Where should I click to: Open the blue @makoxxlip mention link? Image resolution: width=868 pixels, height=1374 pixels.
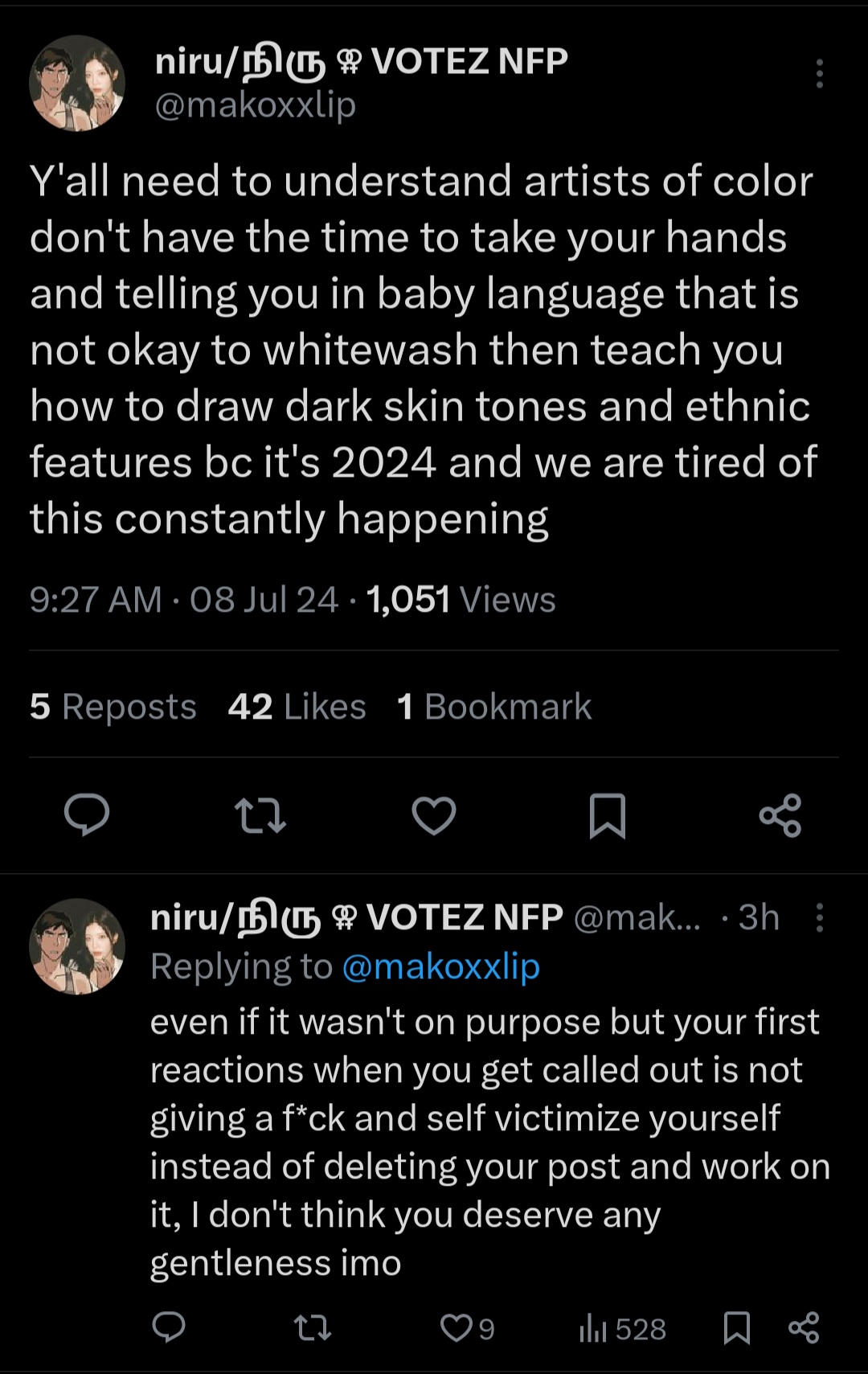441,966
